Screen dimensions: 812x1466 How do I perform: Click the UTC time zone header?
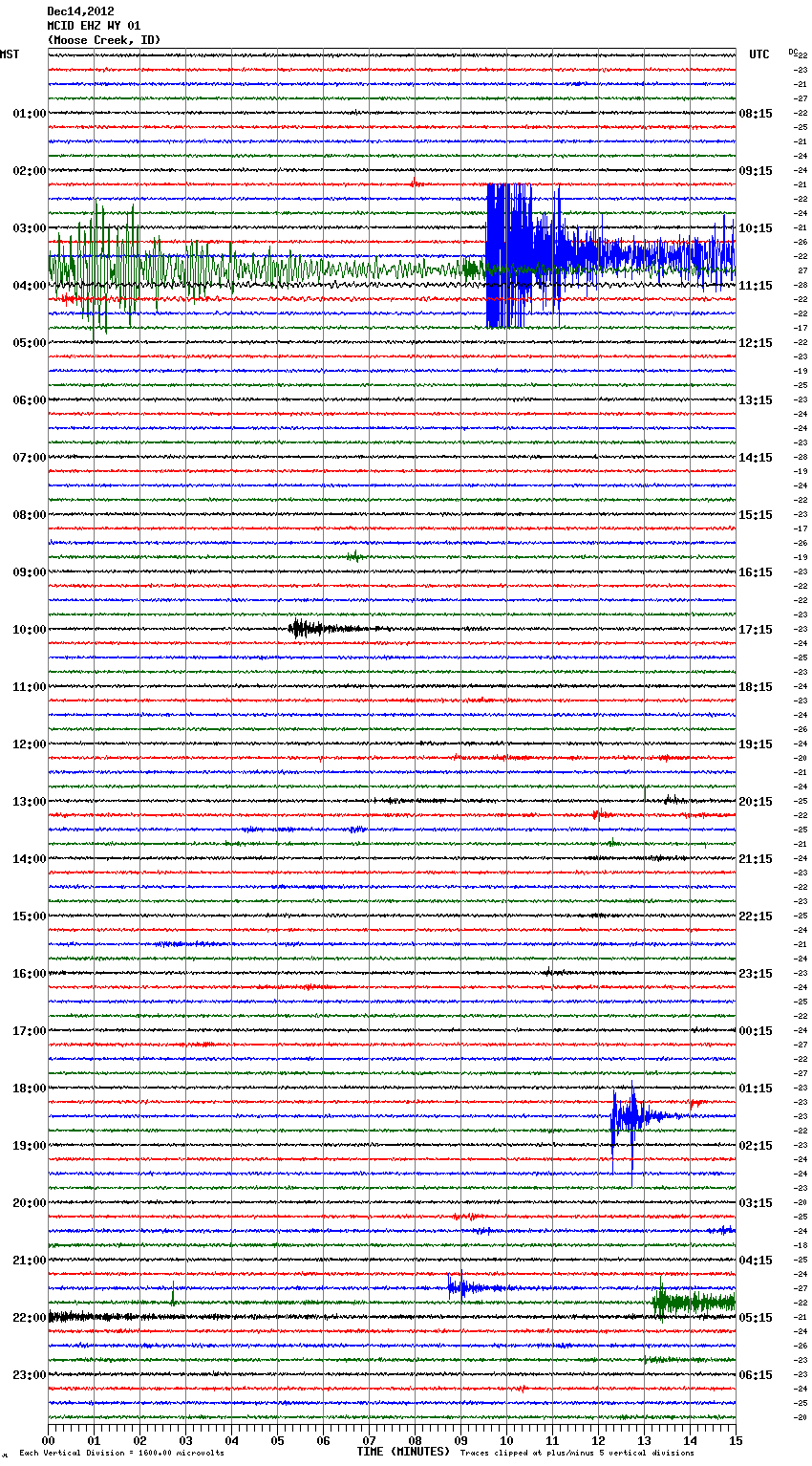click(759, 54)
